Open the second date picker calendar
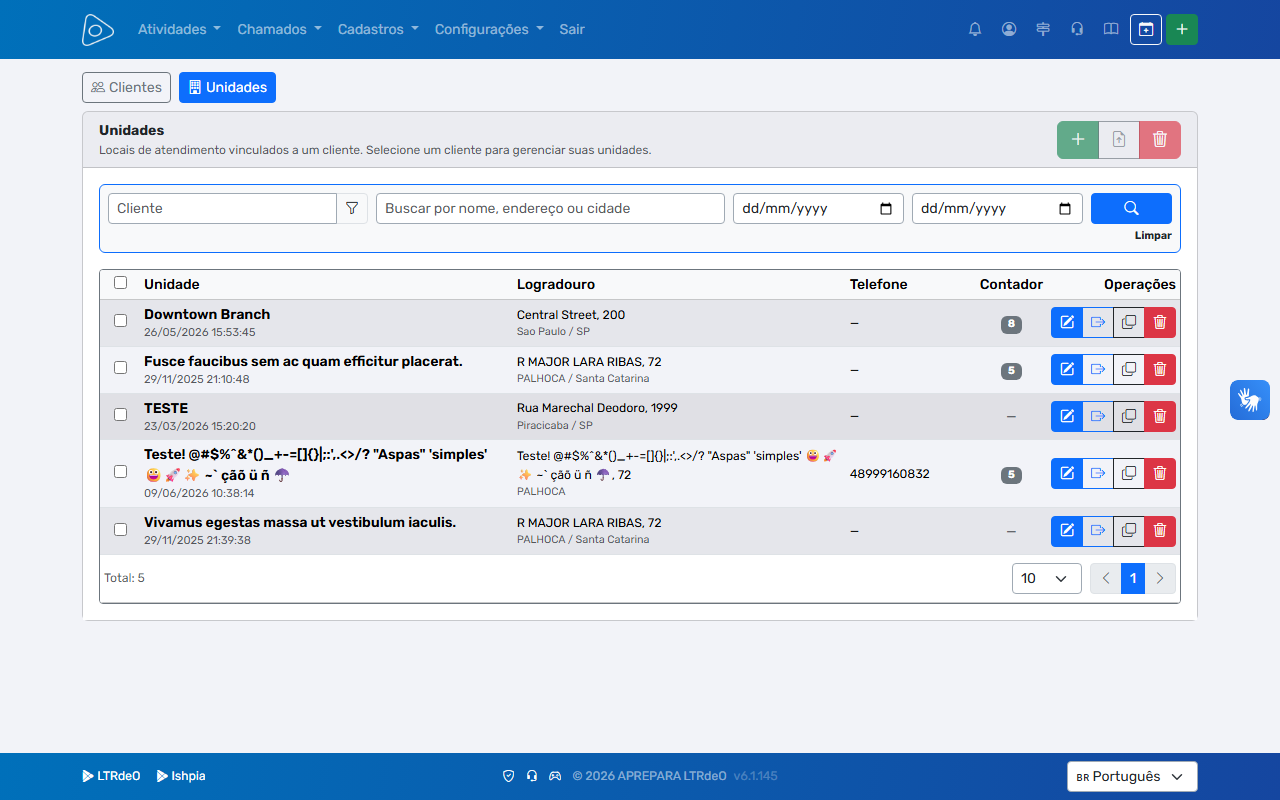 point(1065,208)
